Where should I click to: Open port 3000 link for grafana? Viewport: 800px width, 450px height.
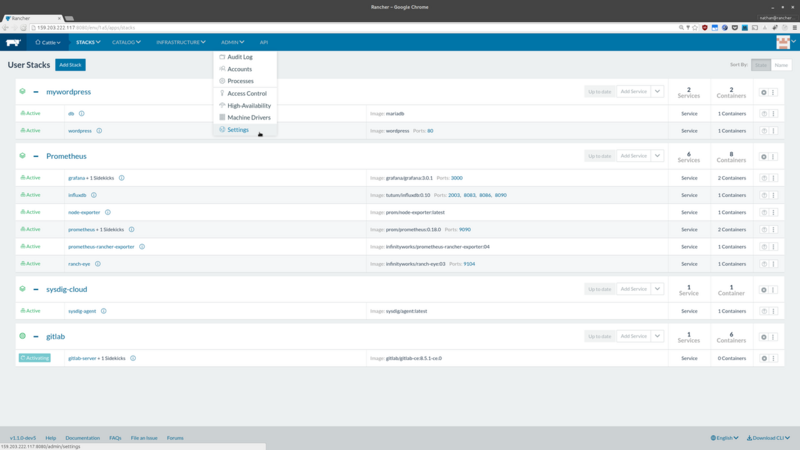(457, 178)
